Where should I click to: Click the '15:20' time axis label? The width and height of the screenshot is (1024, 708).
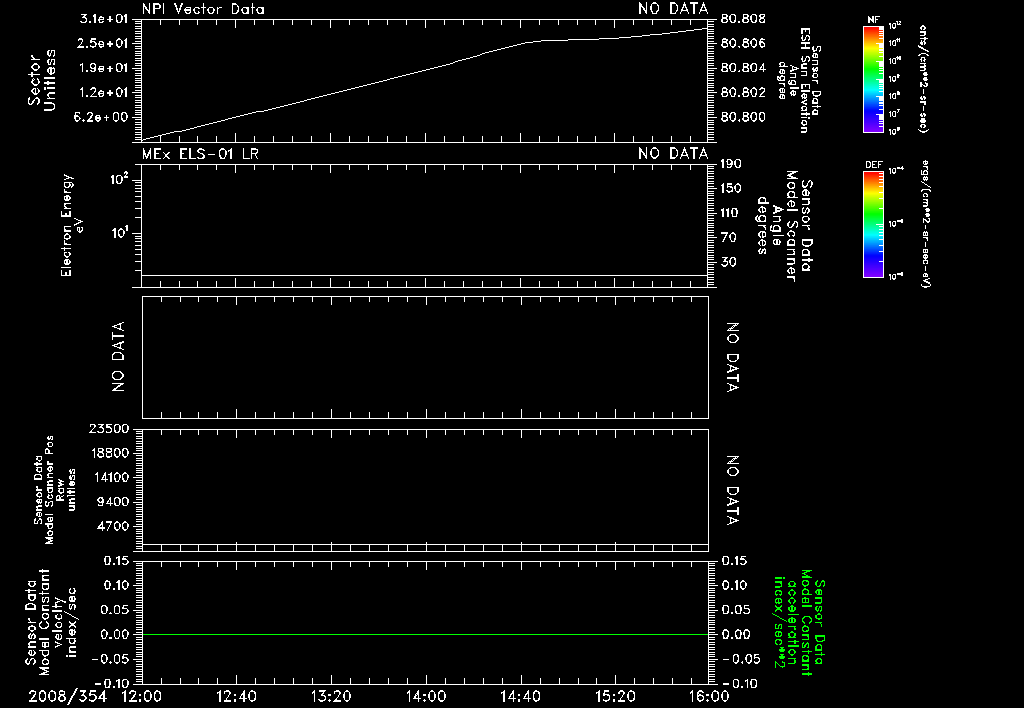[615, 697]
